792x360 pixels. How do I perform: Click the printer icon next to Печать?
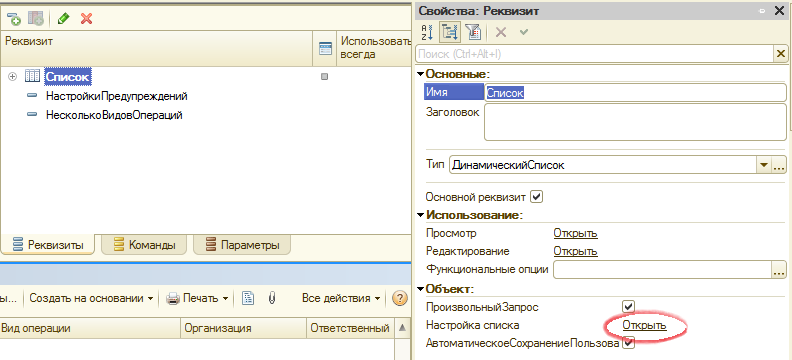[x=173, y=298]
